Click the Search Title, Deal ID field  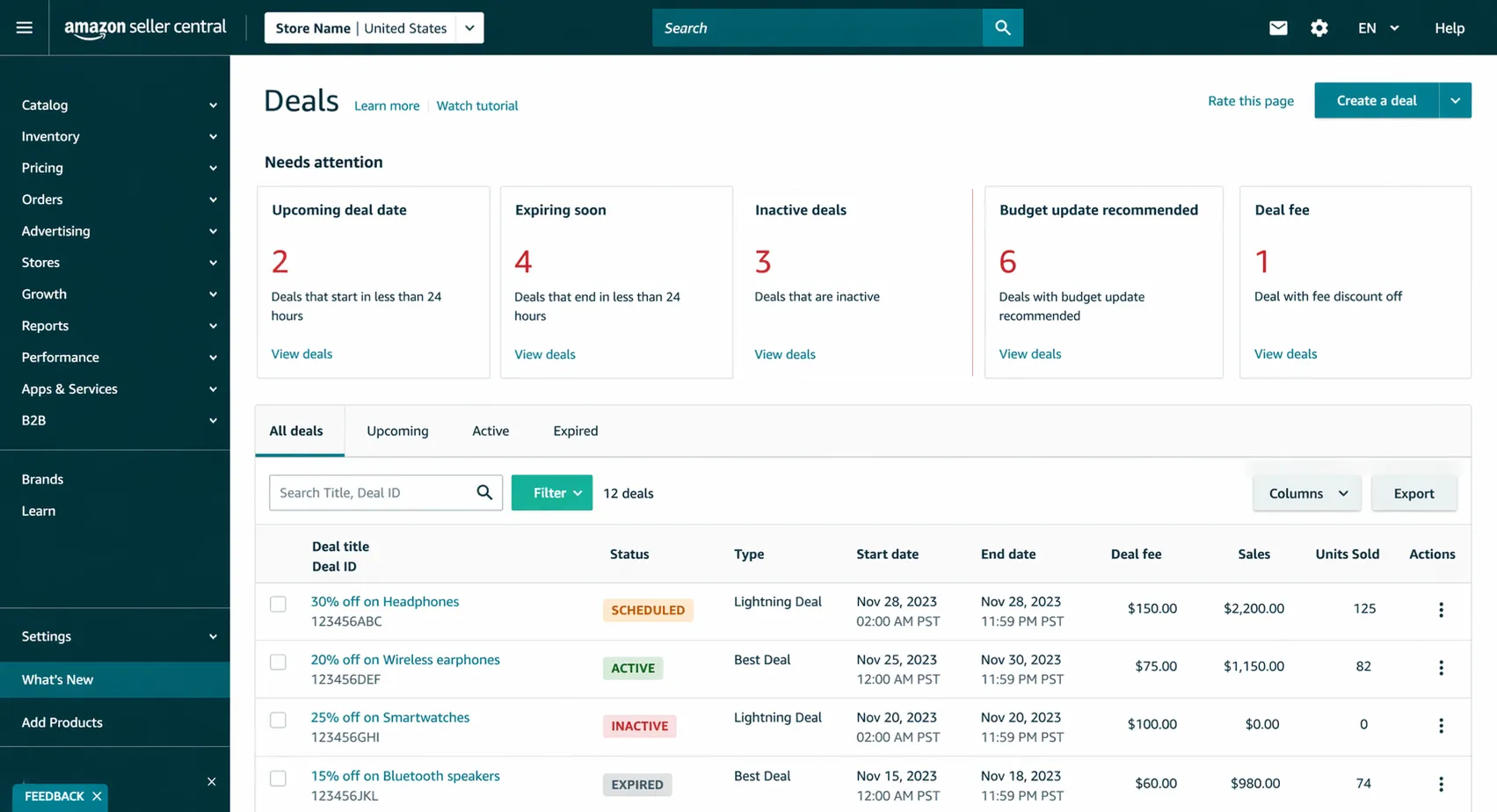pos(371,493)
